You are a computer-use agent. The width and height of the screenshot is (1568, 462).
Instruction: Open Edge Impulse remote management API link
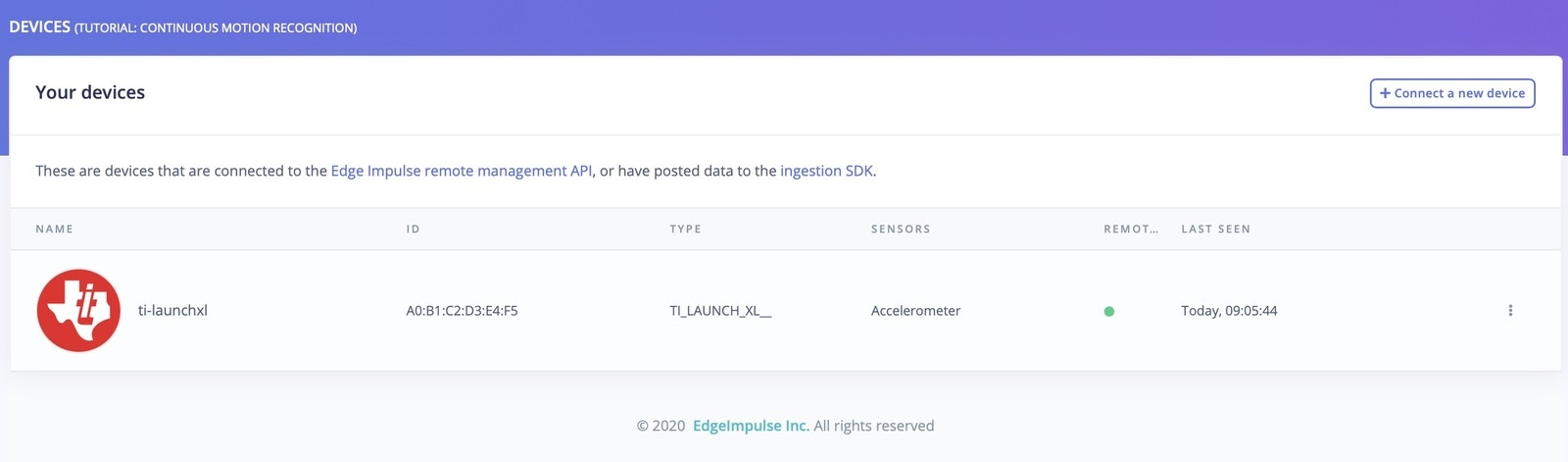tap(462, 171)
